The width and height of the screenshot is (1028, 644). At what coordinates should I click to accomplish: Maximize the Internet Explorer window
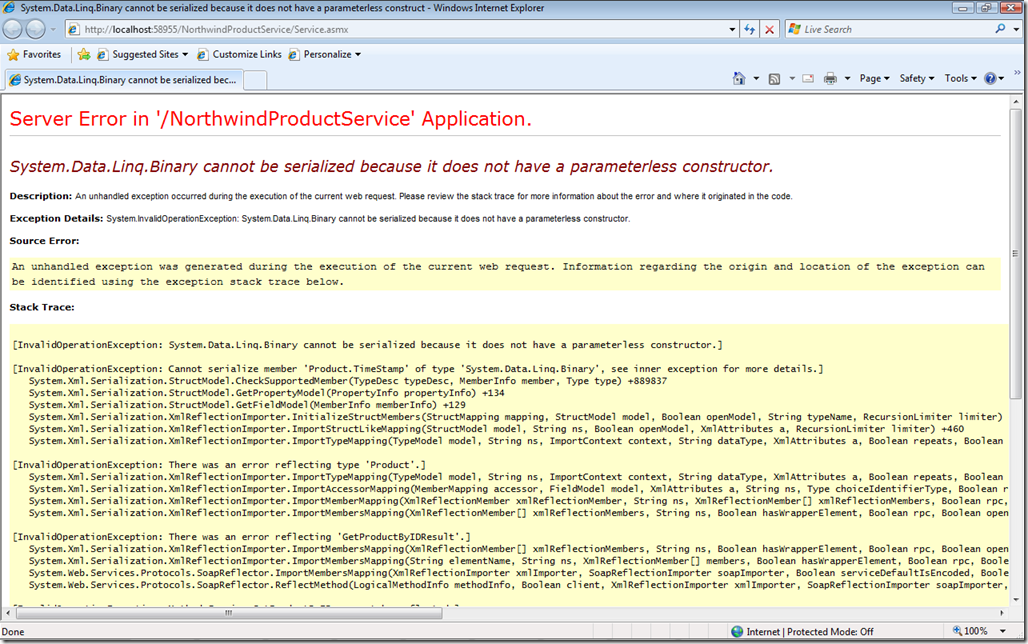point(985,9)
